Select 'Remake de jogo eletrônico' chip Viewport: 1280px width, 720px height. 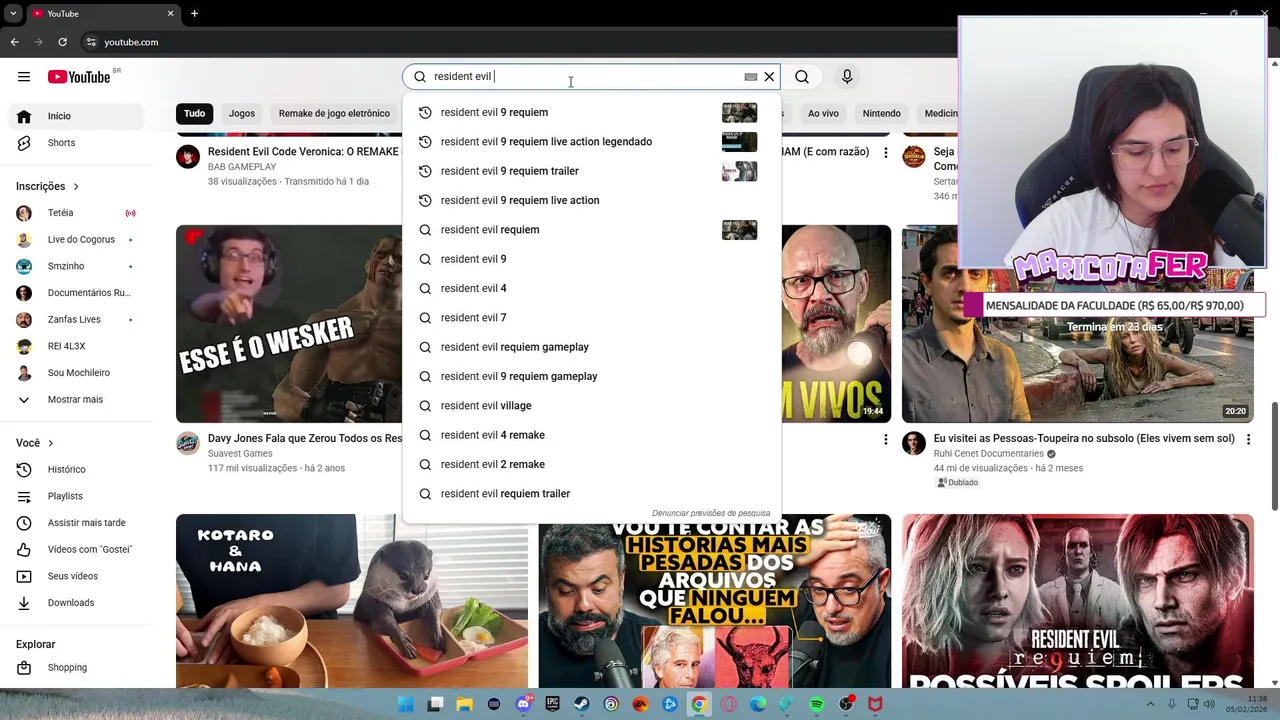(334, 113)
